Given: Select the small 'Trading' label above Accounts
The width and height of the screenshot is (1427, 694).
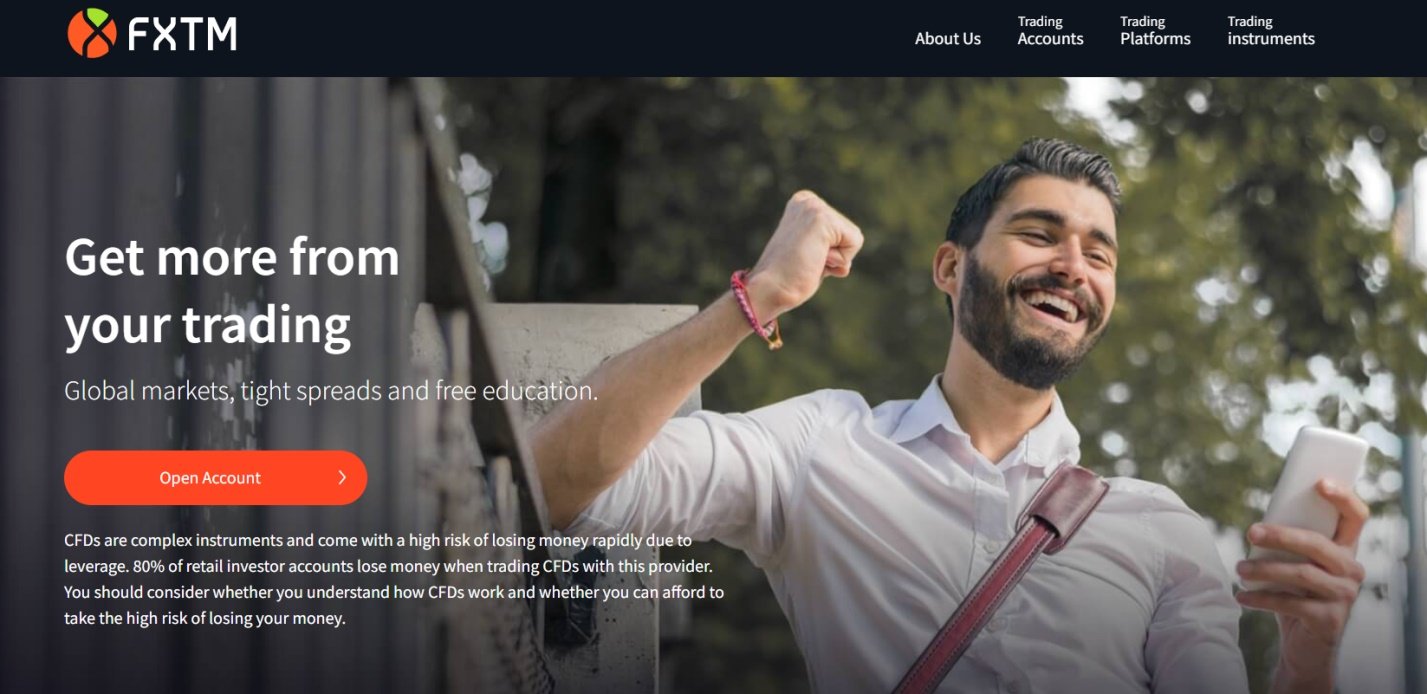Looking at the screenshot, I should point(1040,22).
